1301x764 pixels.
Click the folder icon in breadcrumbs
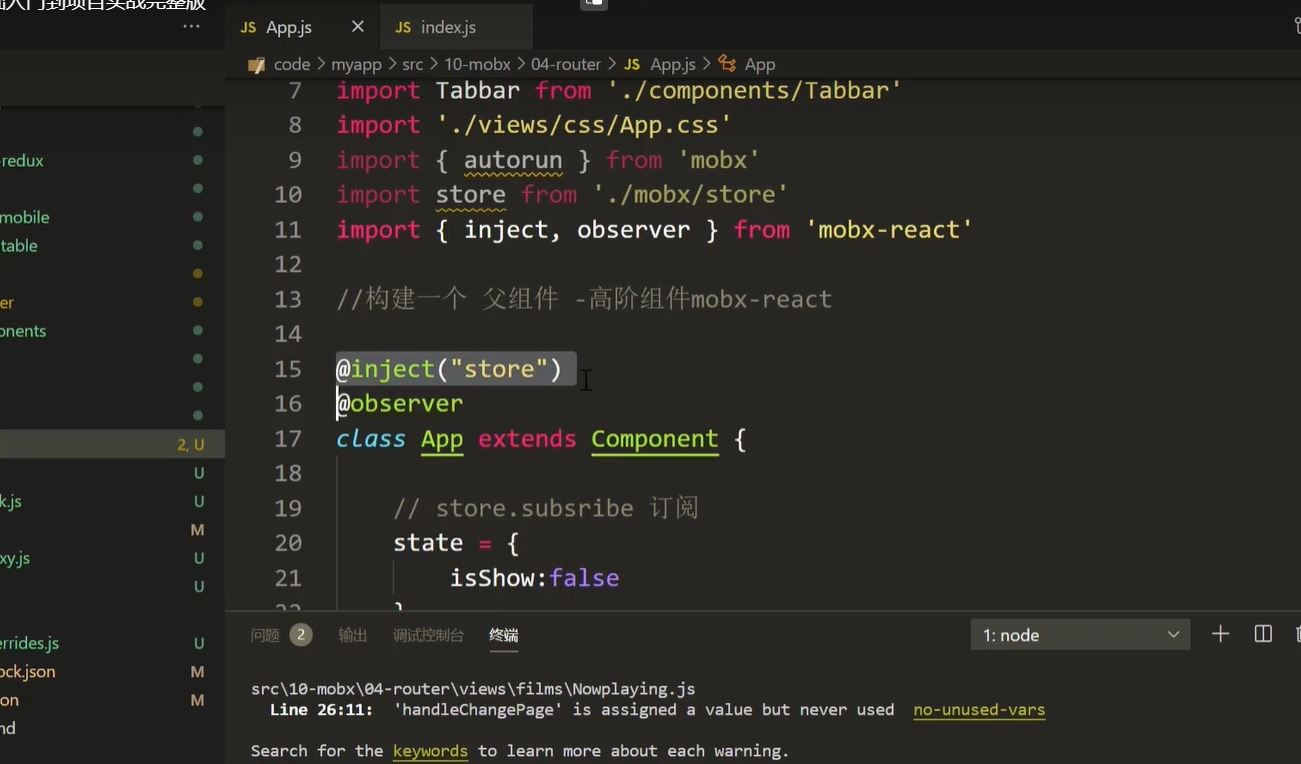[x=257, y=64]
